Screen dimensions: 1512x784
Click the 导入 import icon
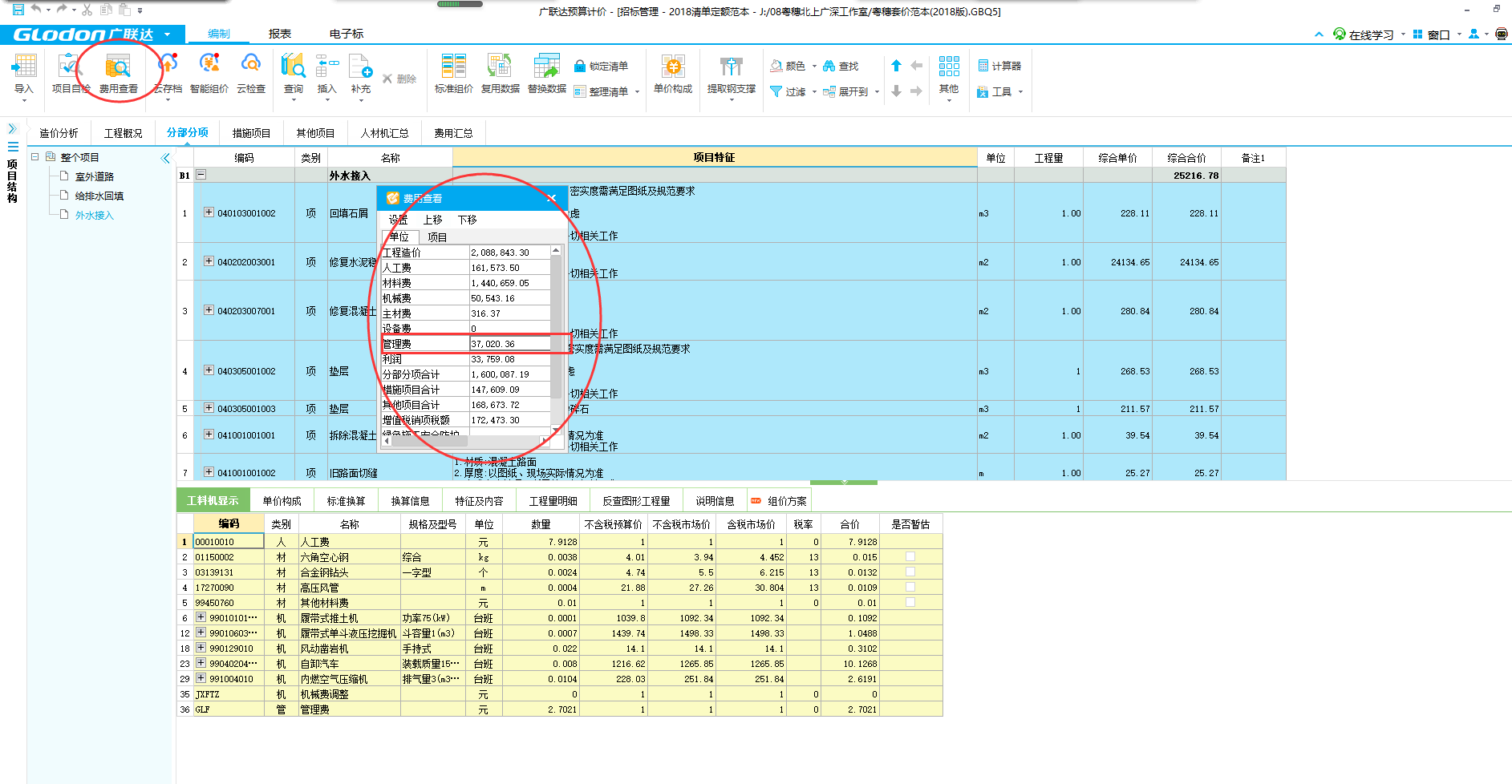coord(24,67)
